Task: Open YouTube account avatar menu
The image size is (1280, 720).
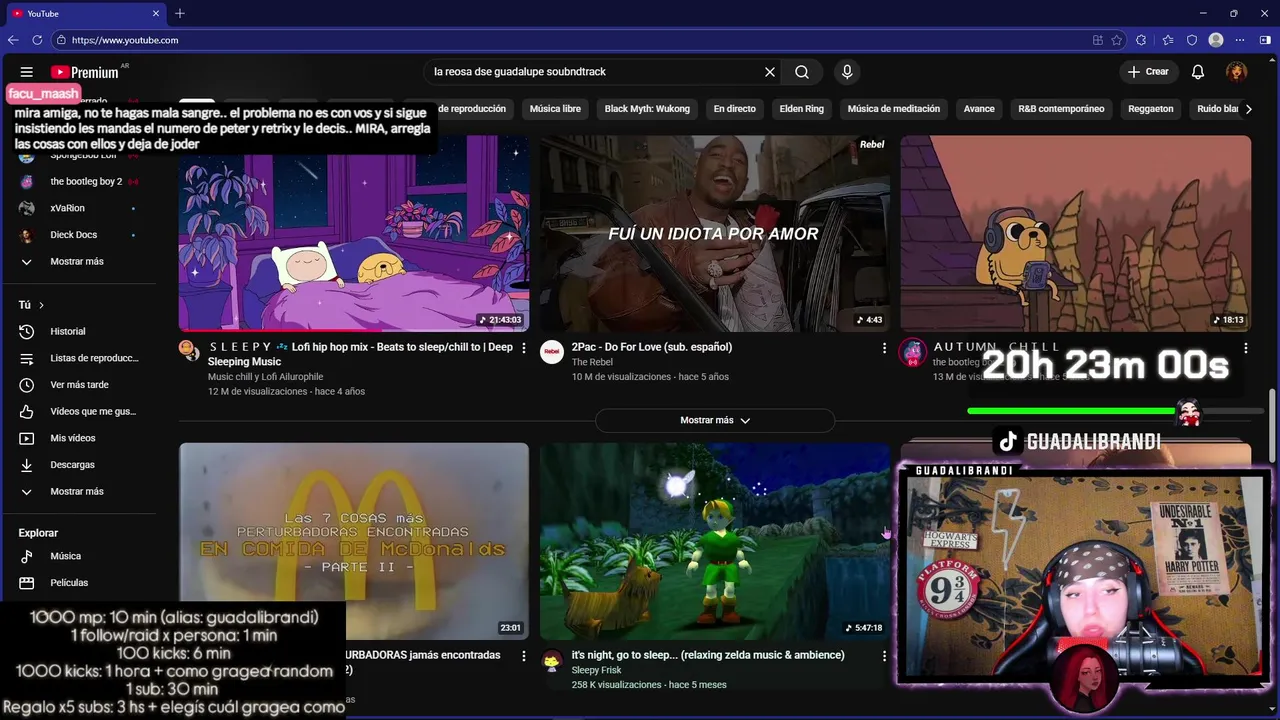Action: [x=1237, y=72]
